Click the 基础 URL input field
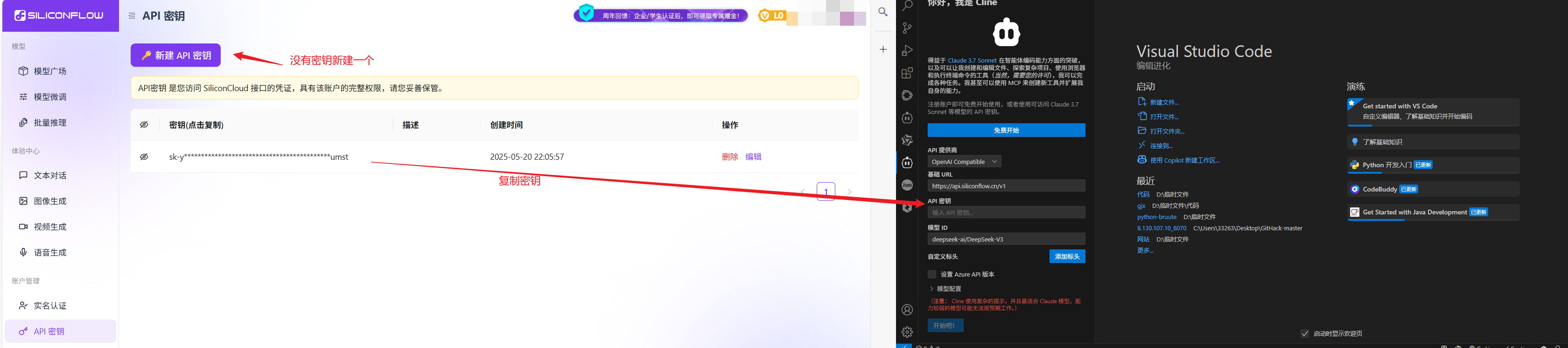This screenshot has width=1568, height=348. (1006, 186)
